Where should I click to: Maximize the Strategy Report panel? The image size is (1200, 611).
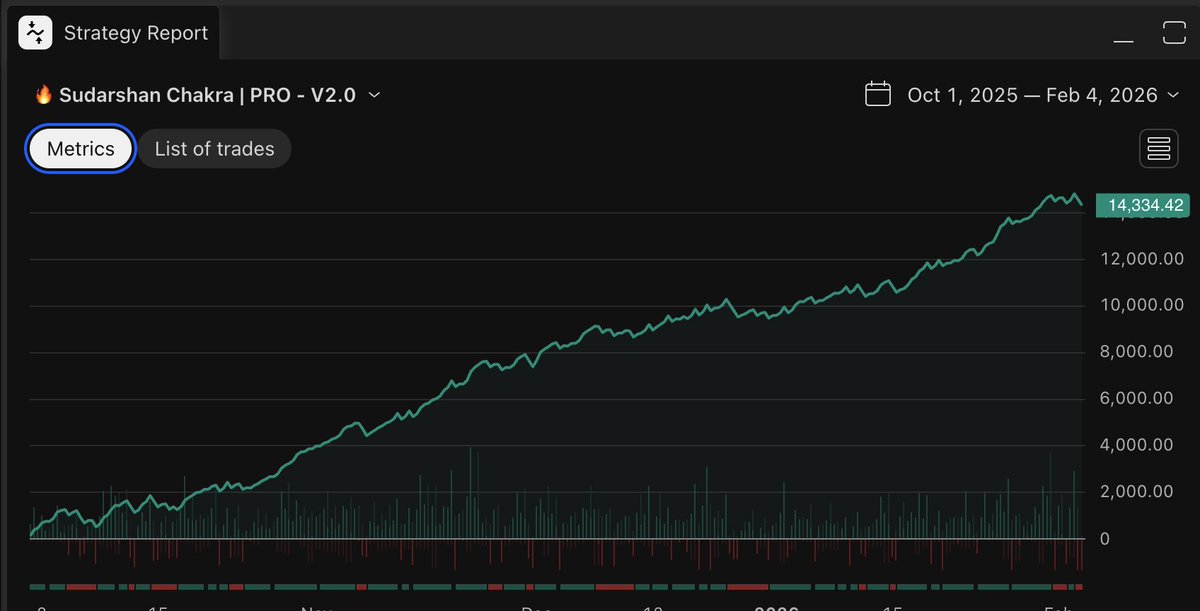tap(1174, 33)
